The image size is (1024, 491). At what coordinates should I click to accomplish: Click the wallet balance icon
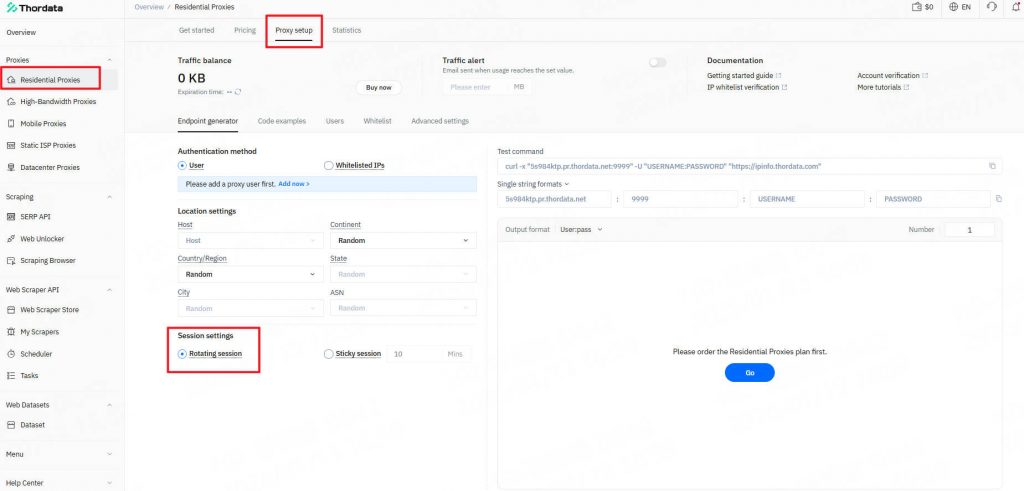[x=916, y=7]
